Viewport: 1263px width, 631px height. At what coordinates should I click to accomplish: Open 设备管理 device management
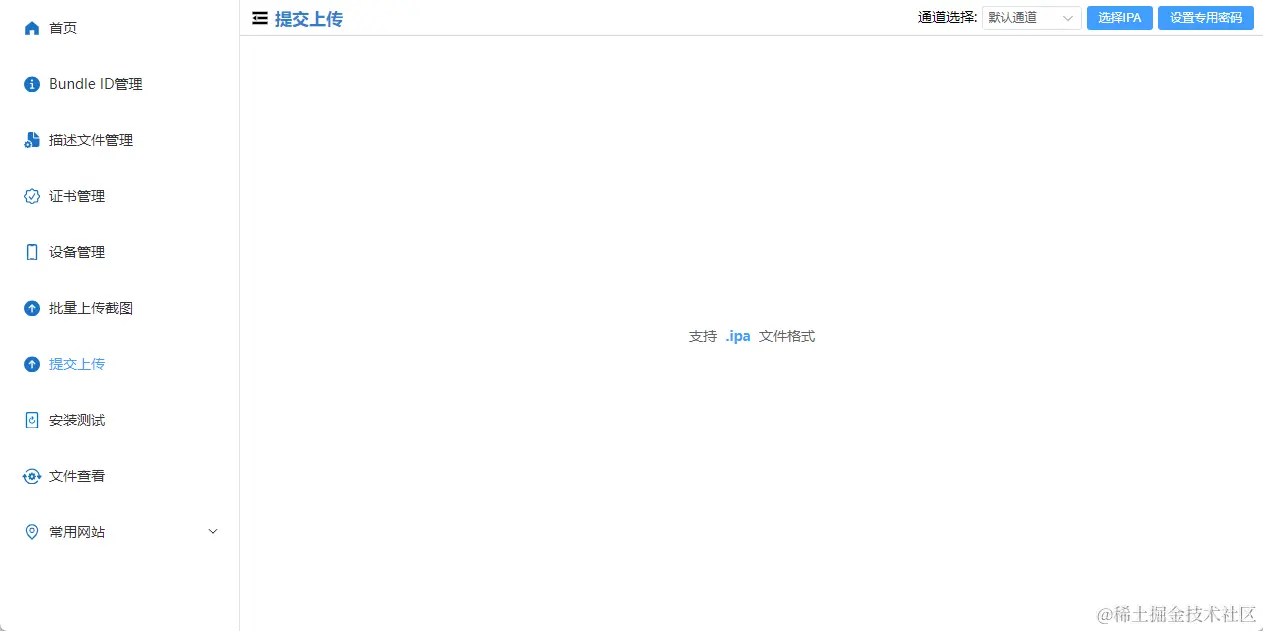[x=78, y=252]
